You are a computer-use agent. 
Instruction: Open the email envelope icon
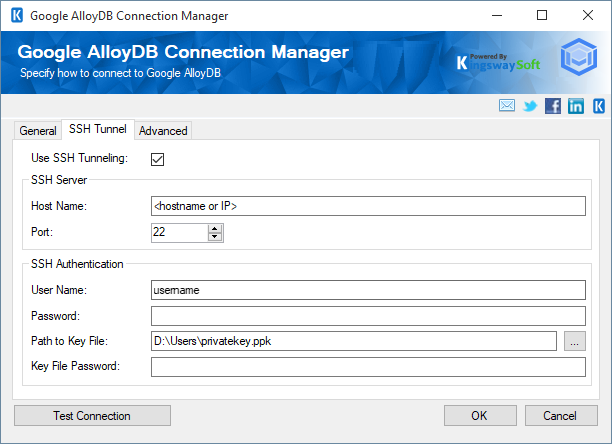[x=507, y=105]
